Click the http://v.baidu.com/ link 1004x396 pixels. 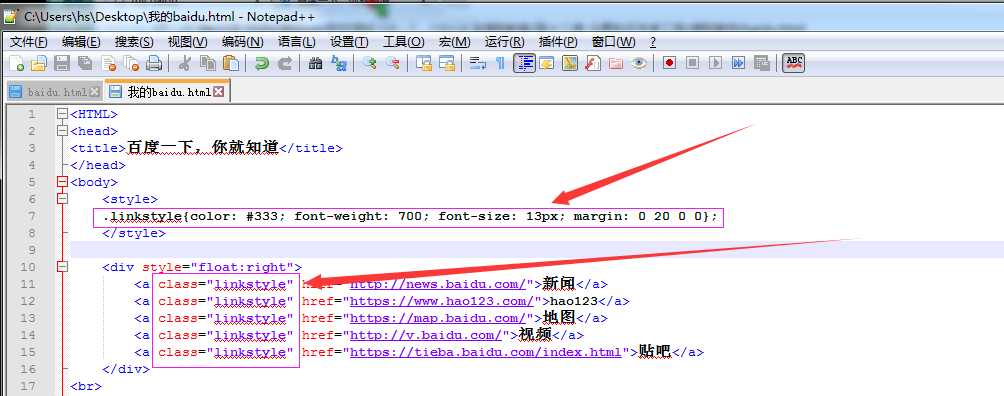point(426,334)
